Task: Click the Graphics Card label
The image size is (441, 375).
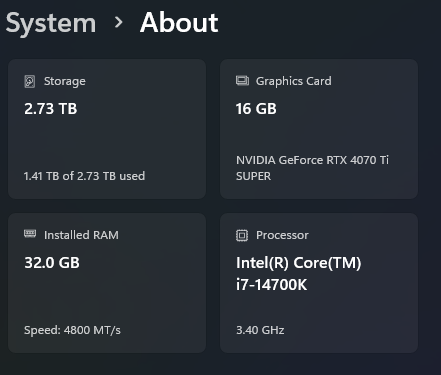Action: click(x=294, y=81)
